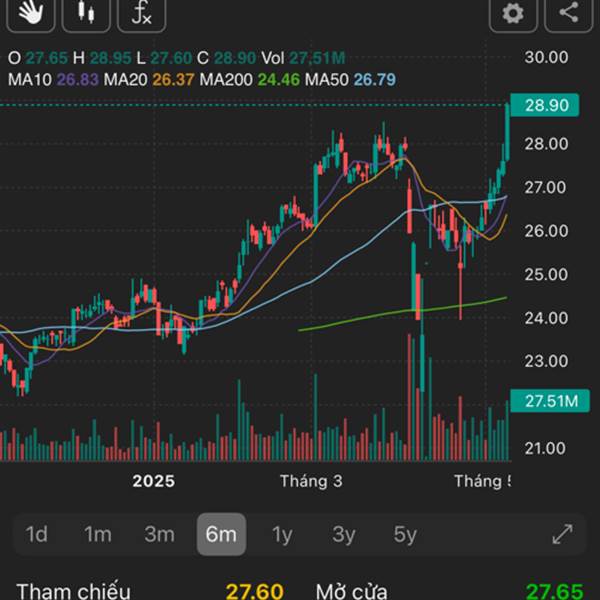Image resolution: width=600 pixels, height=600 pixels.
Task: Open the candlestick chart type icon
Action: point(86,13)
